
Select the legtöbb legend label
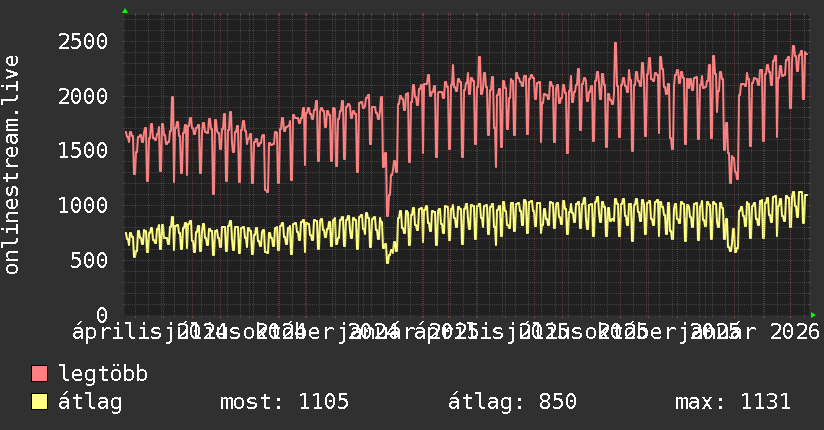pos(103,374)
